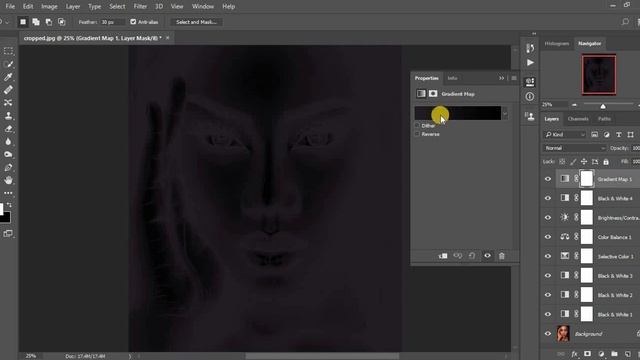This screenshot has height=360, width=640.
Task: Collapse Properties panel with double arrows
Action: [501, 78]
